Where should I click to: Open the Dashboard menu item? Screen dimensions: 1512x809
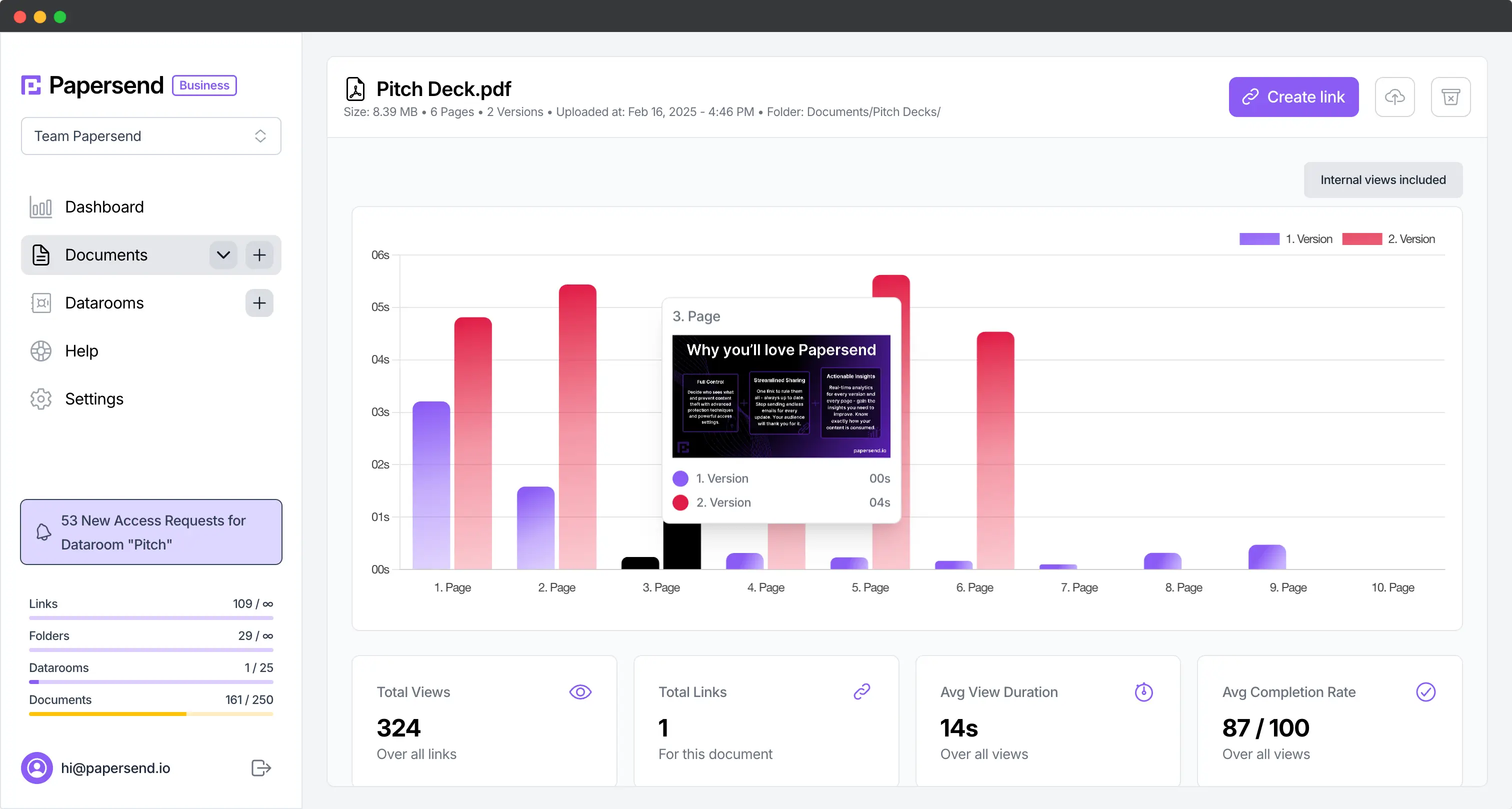point(104,207)
